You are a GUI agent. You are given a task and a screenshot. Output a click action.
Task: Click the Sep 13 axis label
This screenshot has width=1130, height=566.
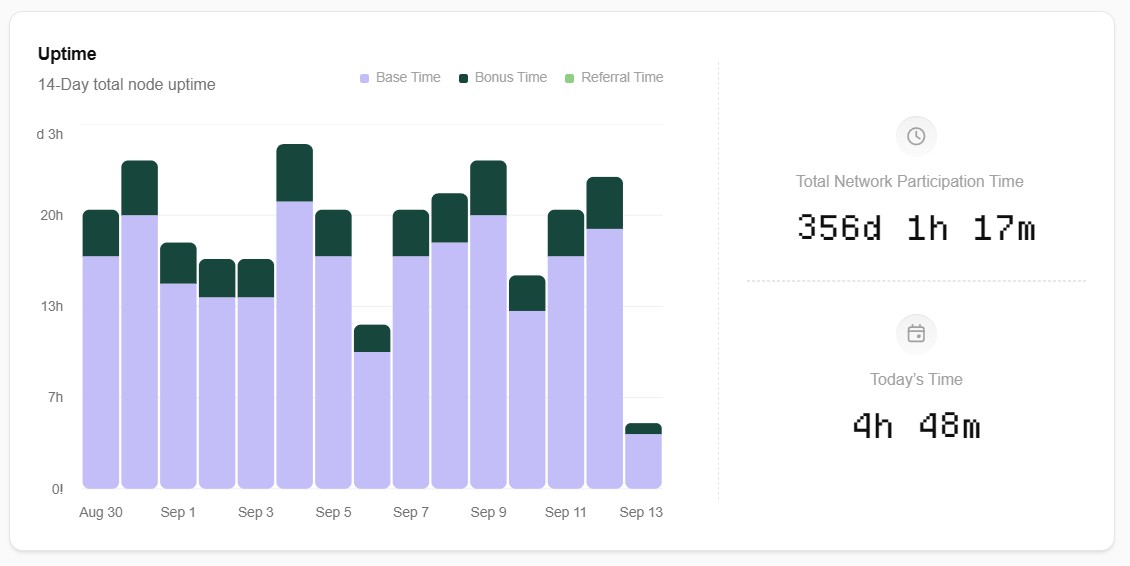coord(641,512)
